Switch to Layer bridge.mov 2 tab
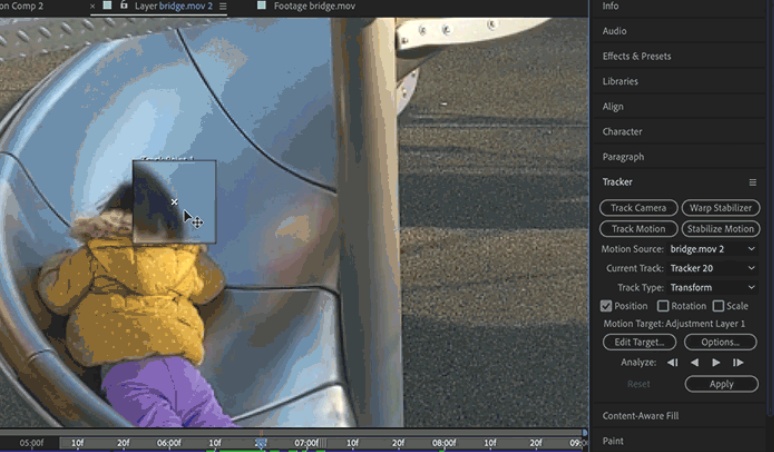 pyautogui.click(x=173, y=6)
